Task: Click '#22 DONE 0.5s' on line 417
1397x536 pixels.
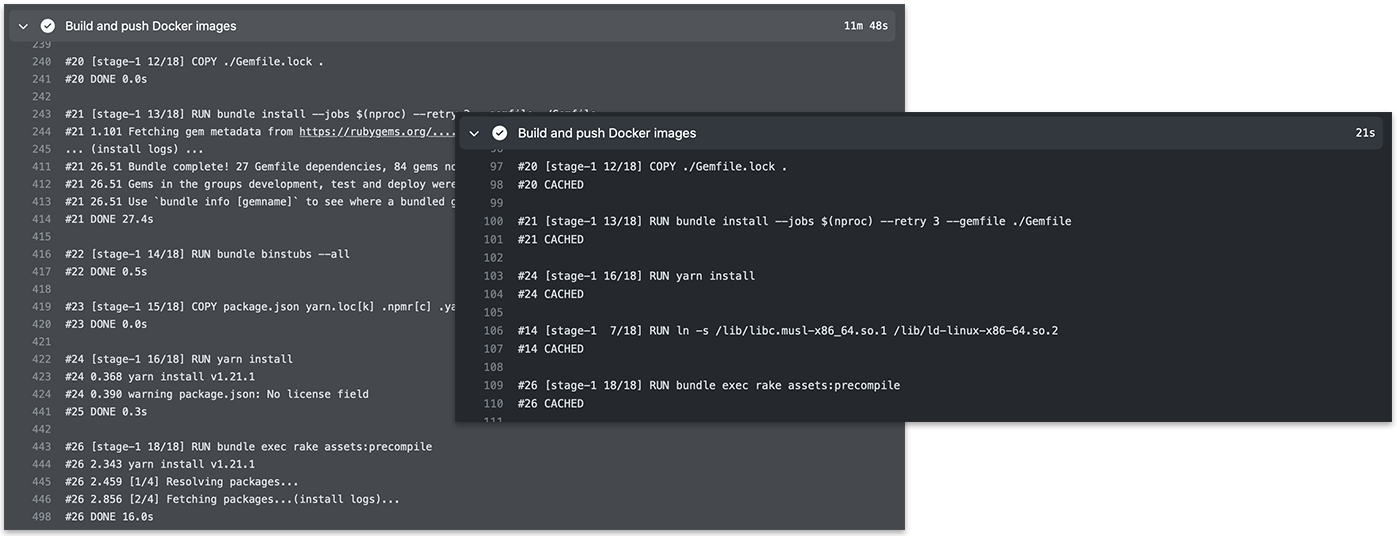Action: click(106, 271)
